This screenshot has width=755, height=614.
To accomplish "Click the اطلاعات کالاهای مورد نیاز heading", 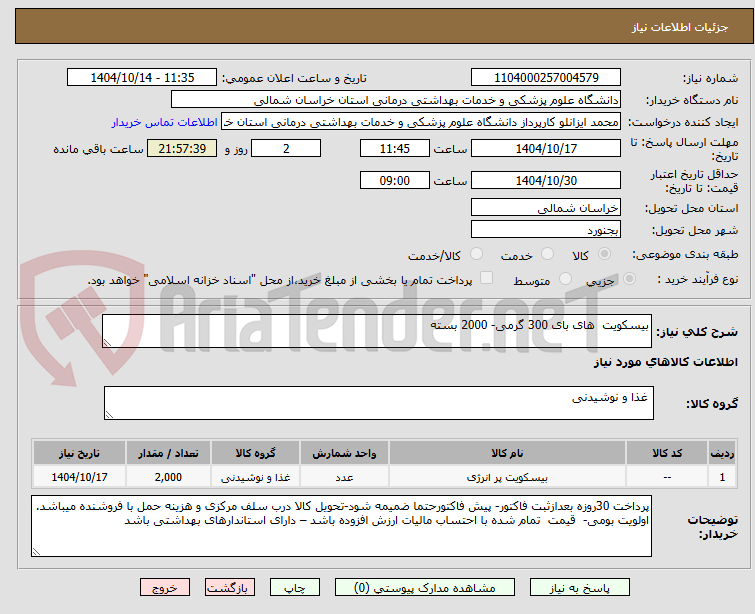I will (665, 362).
